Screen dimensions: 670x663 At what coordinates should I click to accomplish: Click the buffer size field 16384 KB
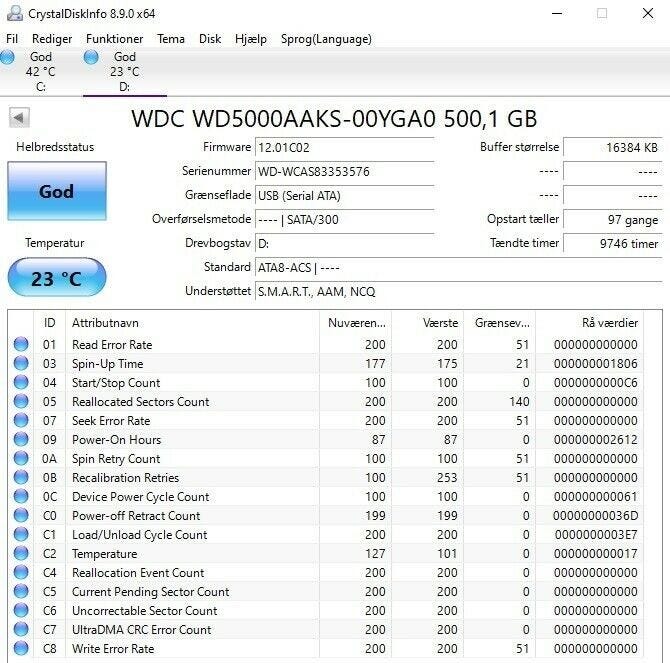tap(613, 148)
